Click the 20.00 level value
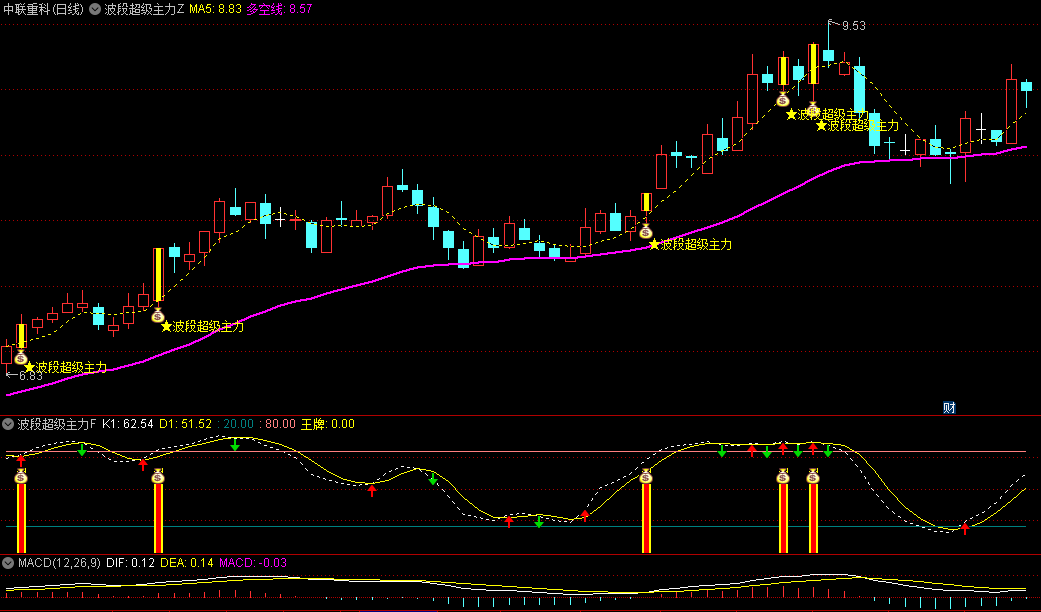The width and height of the screenshot is (1041, 612). coord(238,423)
